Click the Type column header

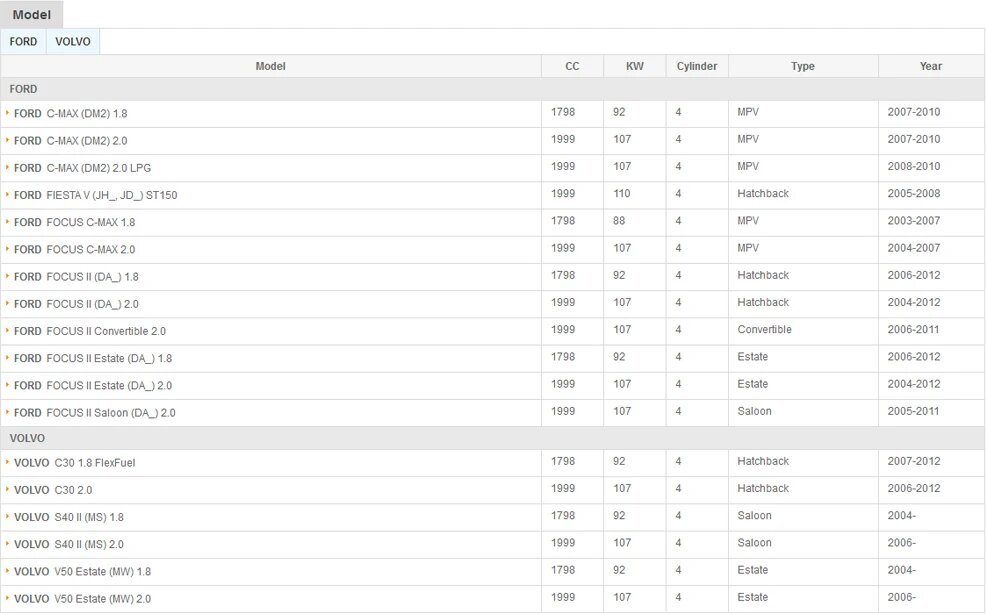click(803, 66)
